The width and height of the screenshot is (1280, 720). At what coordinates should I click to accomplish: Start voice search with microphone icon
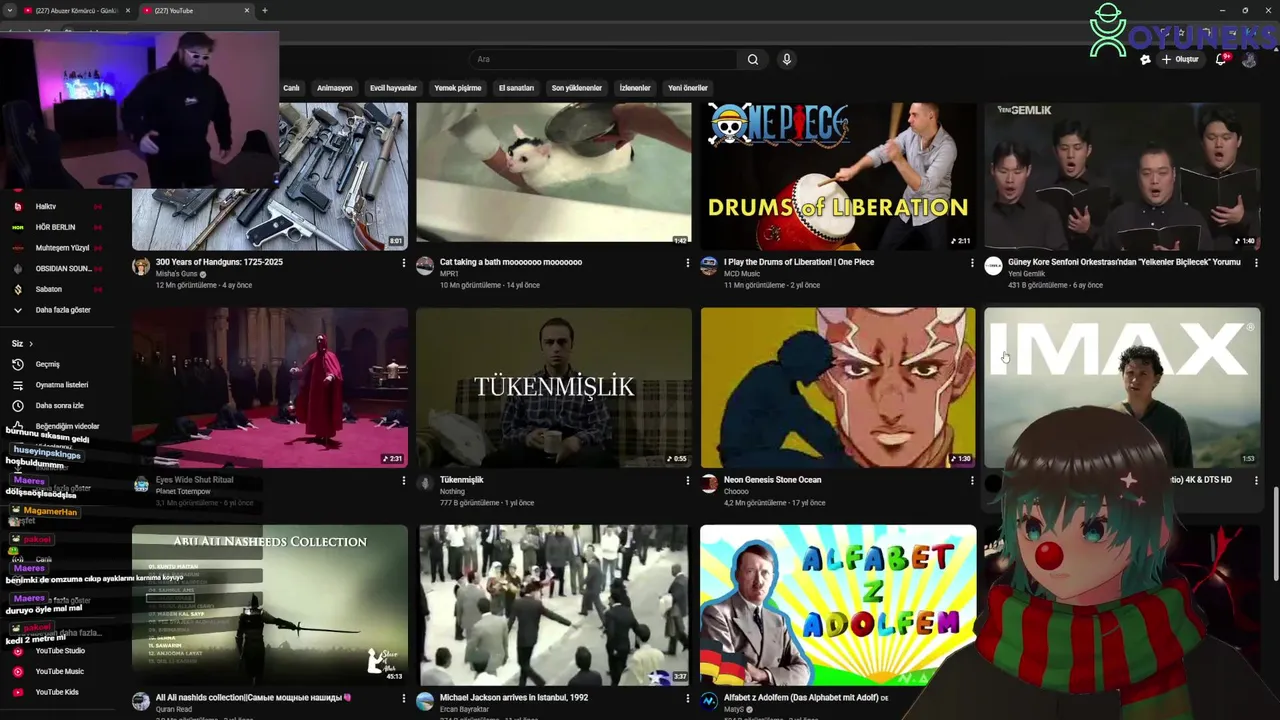click(x=787, y=59)
